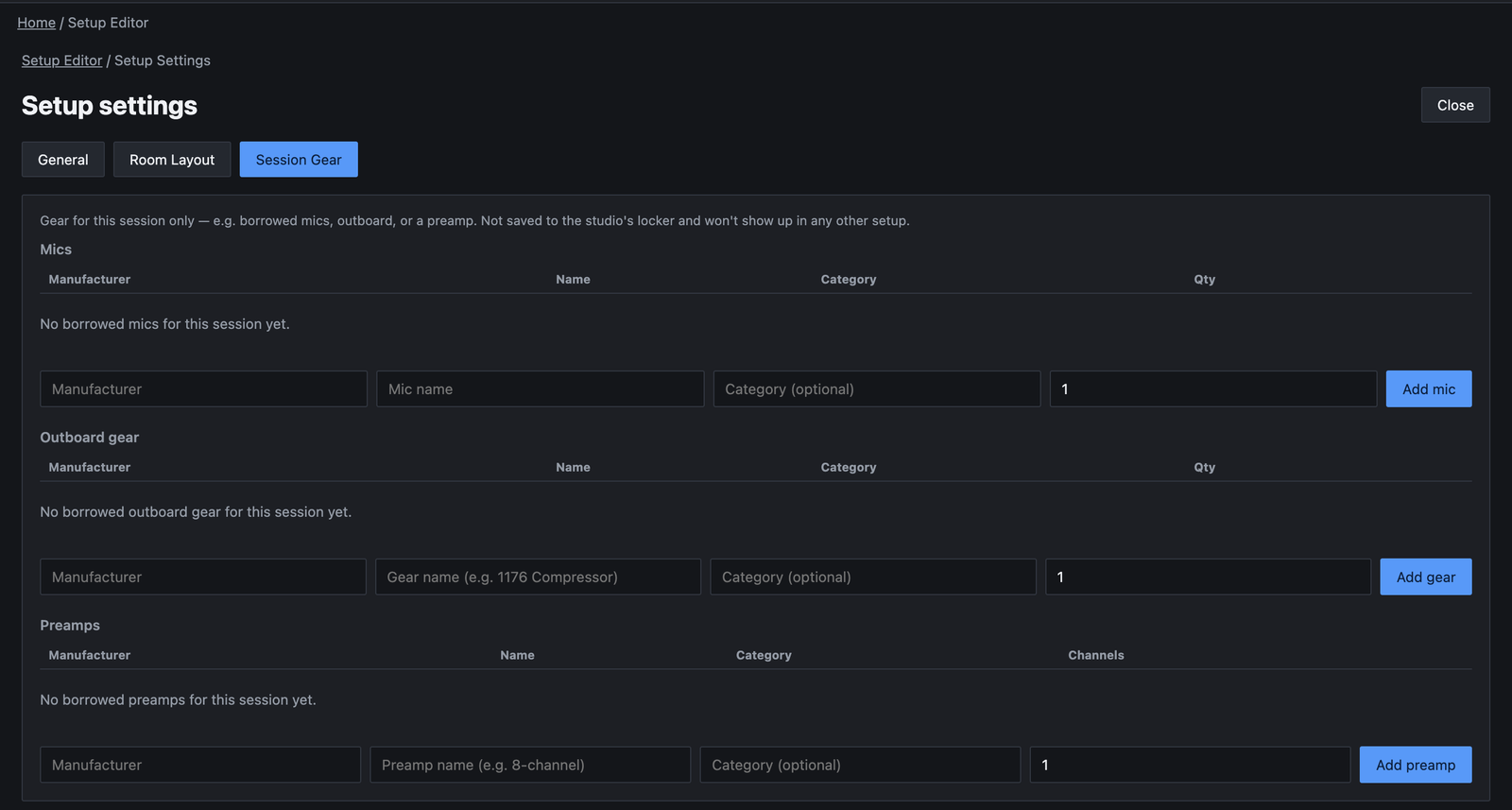
Task: Click the Mics section heading
Action: (x=56, y=250)
